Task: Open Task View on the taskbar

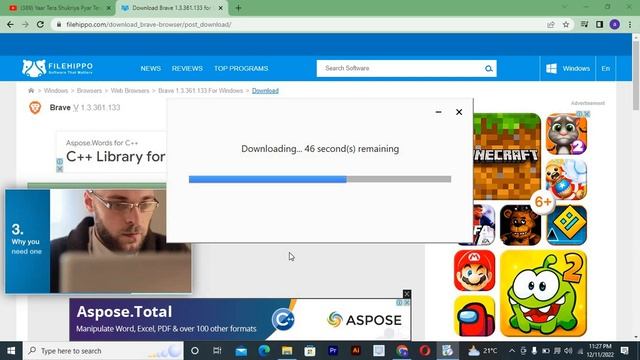Action: coord(217,351)
